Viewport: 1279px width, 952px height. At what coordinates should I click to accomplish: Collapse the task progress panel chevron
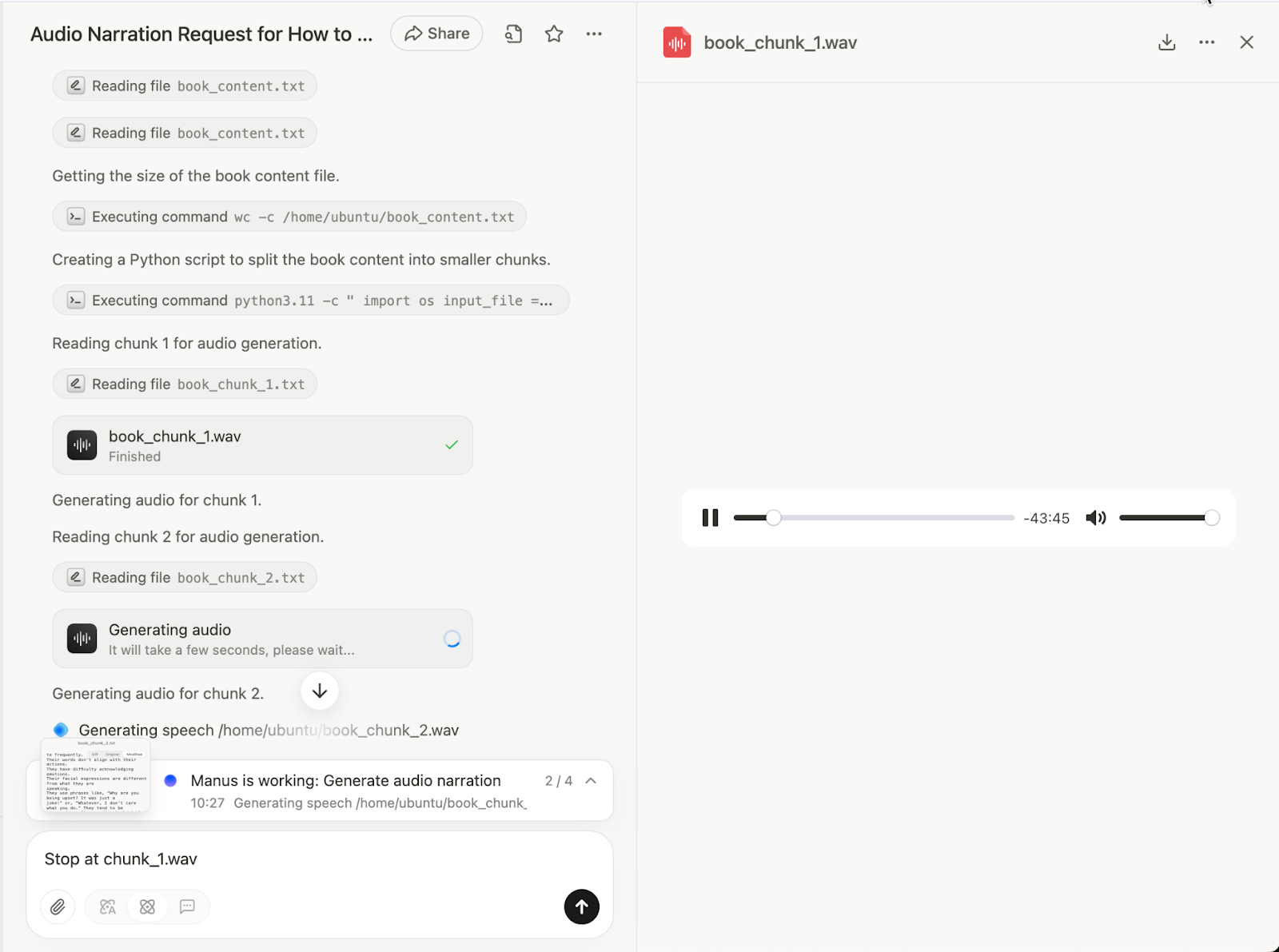pyautogui.click(x=591, y=781)
